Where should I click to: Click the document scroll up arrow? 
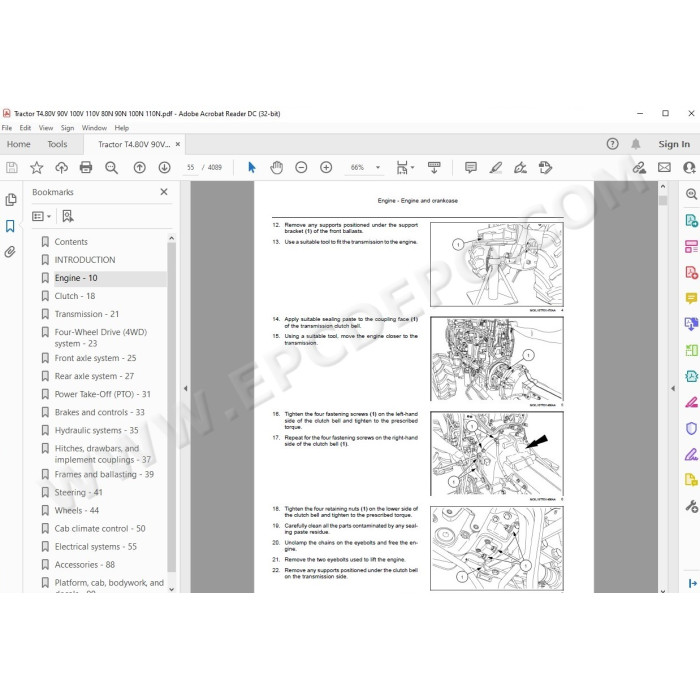662,187
